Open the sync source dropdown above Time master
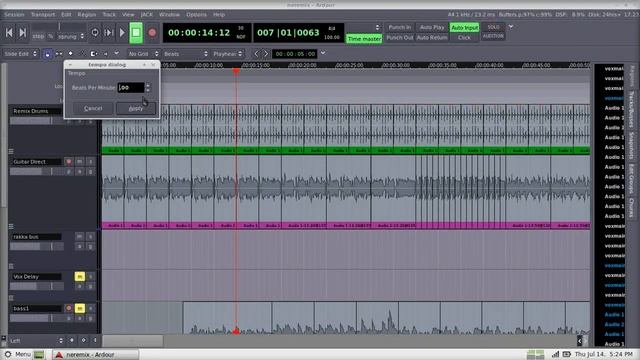Image resolution: width=640 pixels, height=360 pixels. click(x=364, y=27)
